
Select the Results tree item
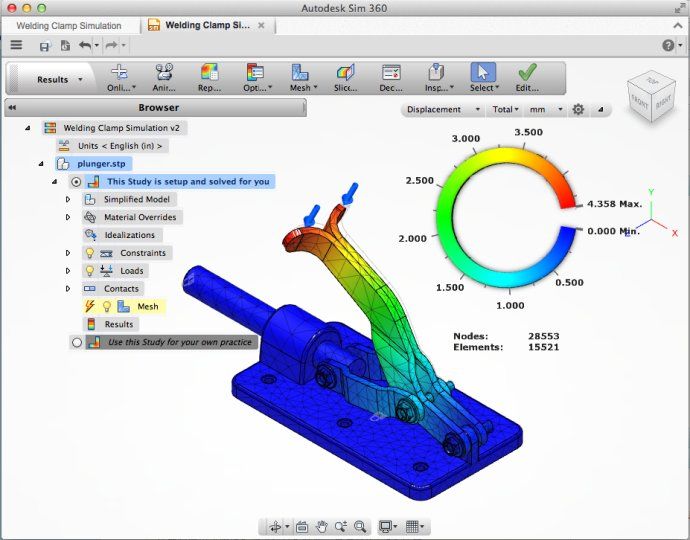tap(111, 324)
